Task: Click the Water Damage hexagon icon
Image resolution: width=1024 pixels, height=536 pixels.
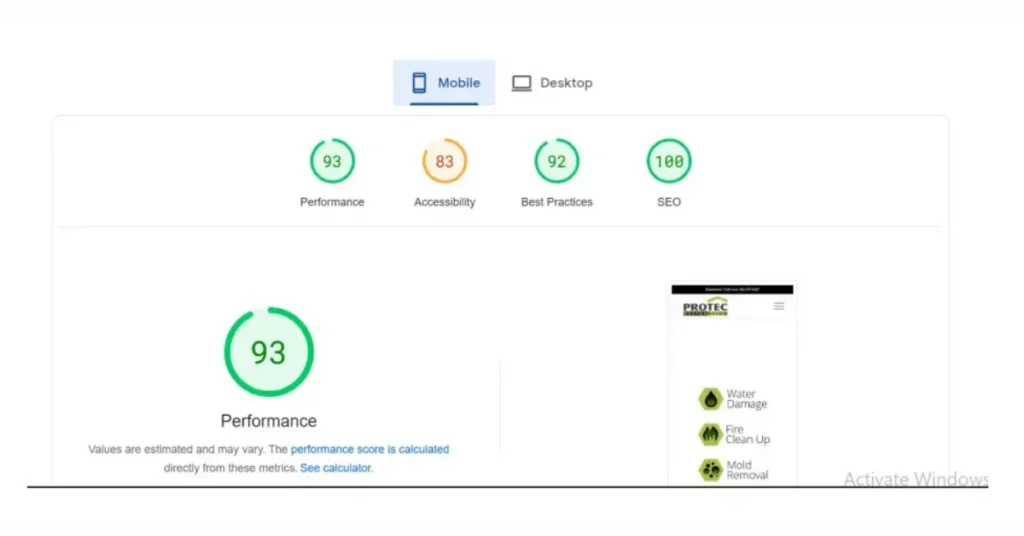Action: (711, 399)
